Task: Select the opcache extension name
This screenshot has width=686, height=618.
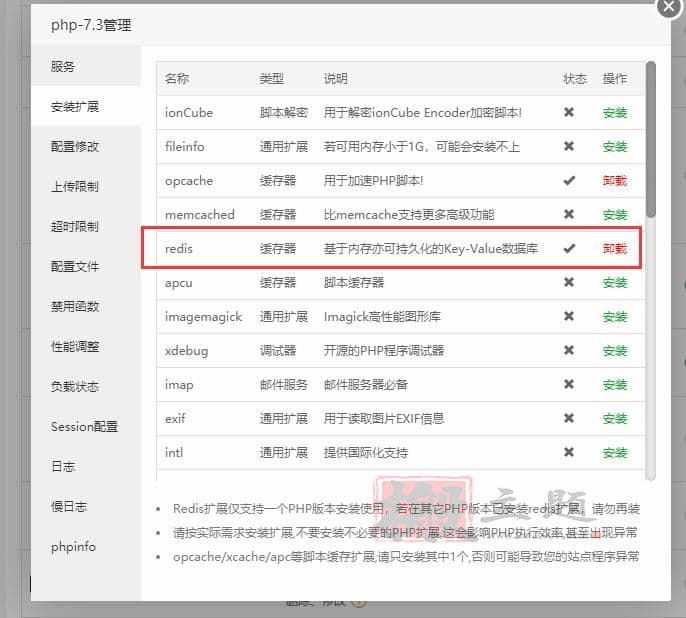Action: point(189,181)
